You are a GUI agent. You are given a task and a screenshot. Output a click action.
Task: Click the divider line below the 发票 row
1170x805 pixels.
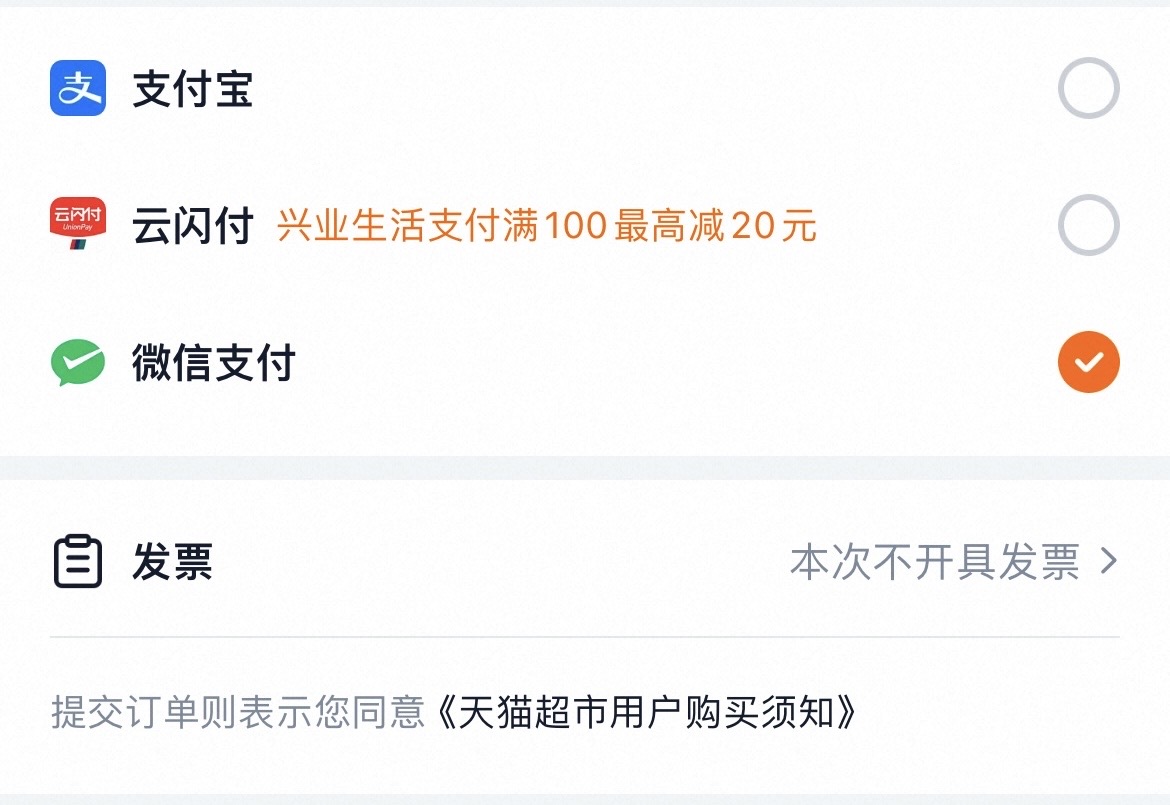click(x=585, y=637)
